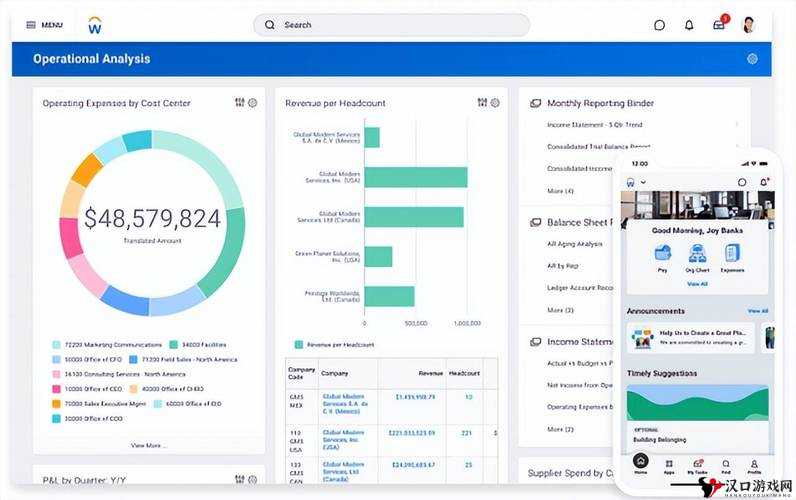The width and height of the screenshot is (796, 500).
Task: Click the Workday logo icon
Action: (x=94, y=25)
